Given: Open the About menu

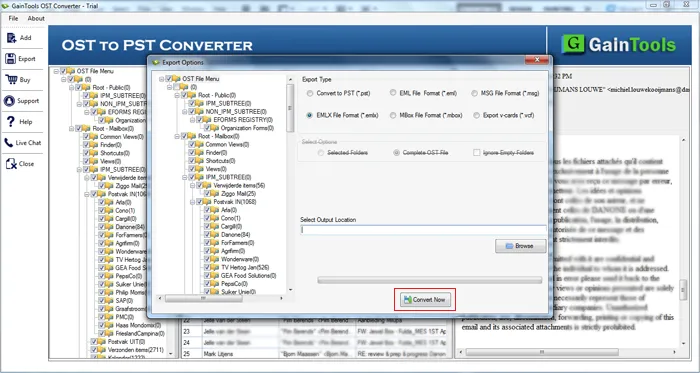Looking at the screenshot, I should [36, 18].
